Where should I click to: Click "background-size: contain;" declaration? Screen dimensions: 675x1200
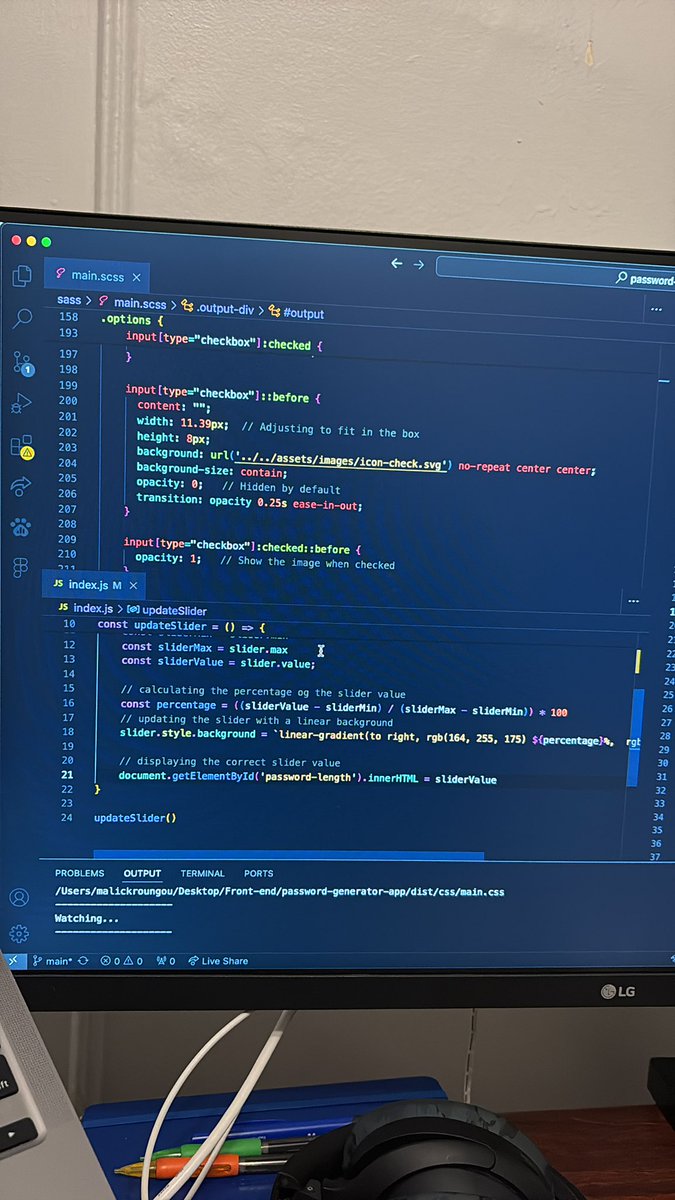click(x=212, y=470)
